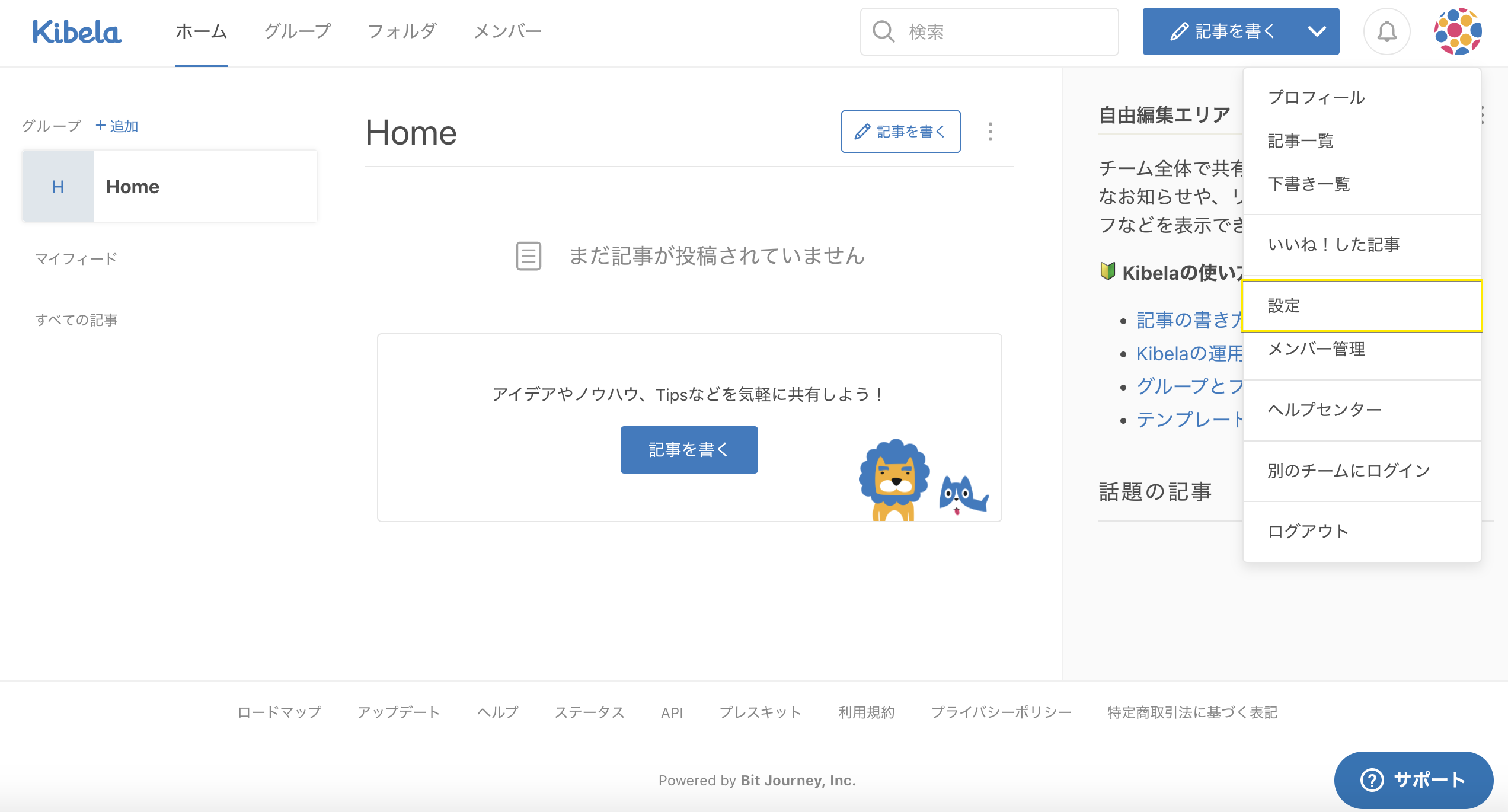Click the +追加 group link
This screenshot has height=812, width=1508.
tap(117, 126)
